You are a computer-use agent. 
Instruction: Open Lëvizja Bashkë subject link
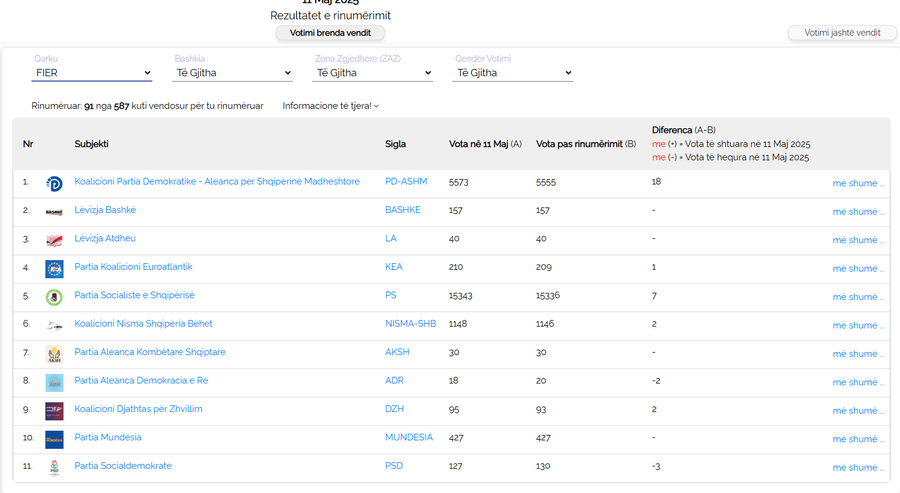tap(105, 210)
